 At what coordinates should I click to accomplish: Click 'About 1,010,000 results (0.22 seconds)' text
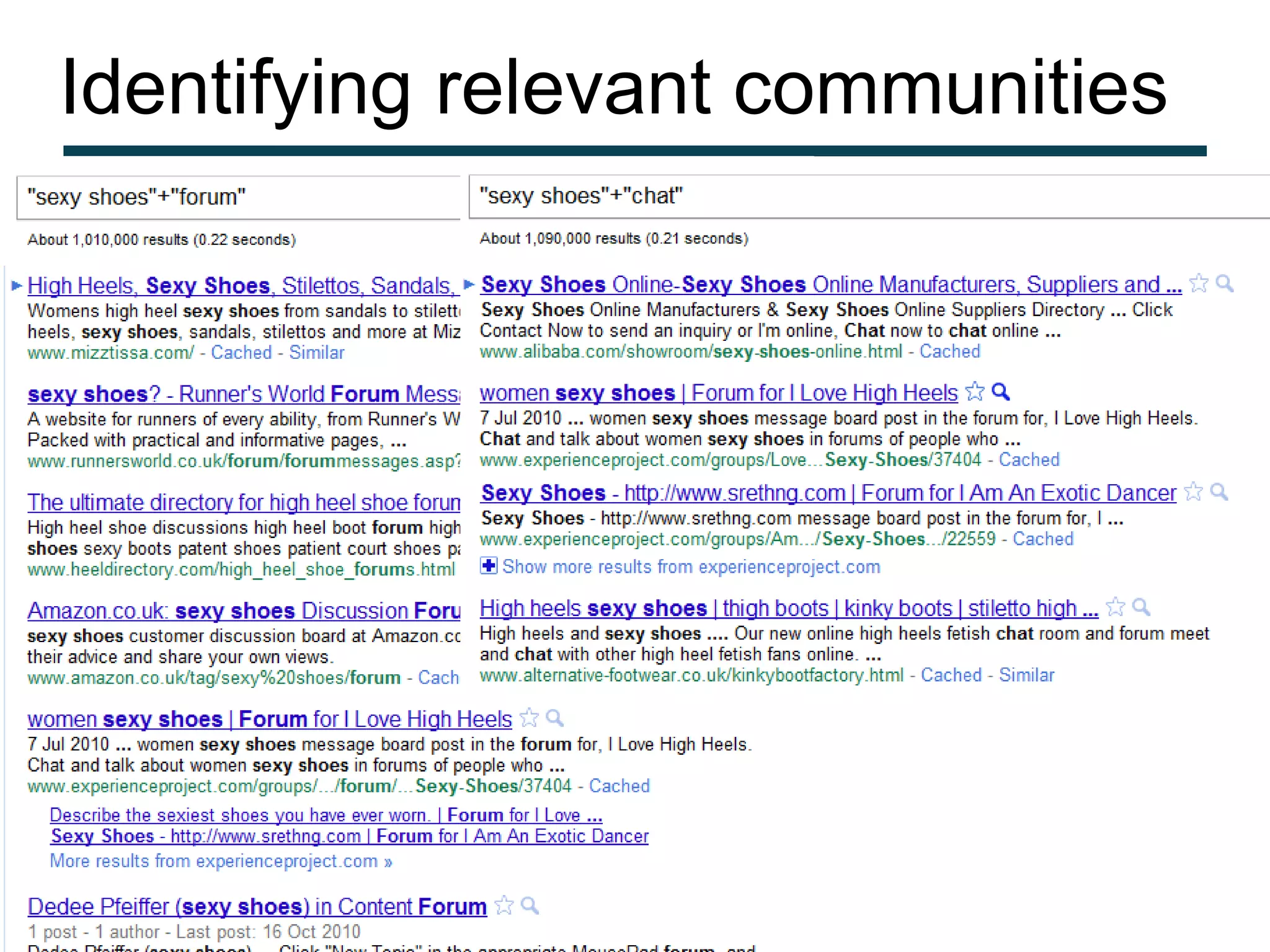pos(162,240)
